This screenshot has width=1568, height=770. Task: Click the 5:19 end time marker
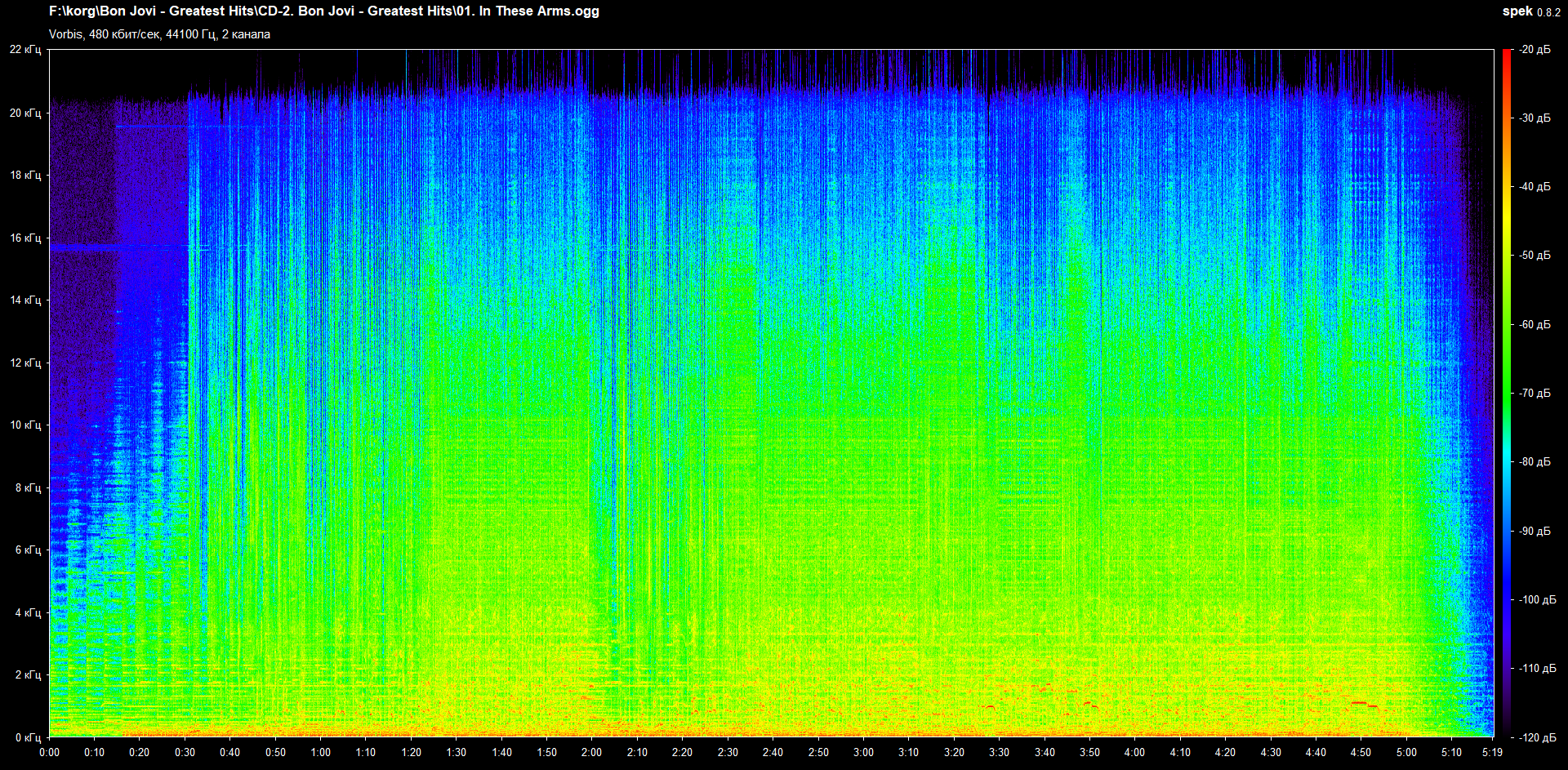coord(1492,752)
